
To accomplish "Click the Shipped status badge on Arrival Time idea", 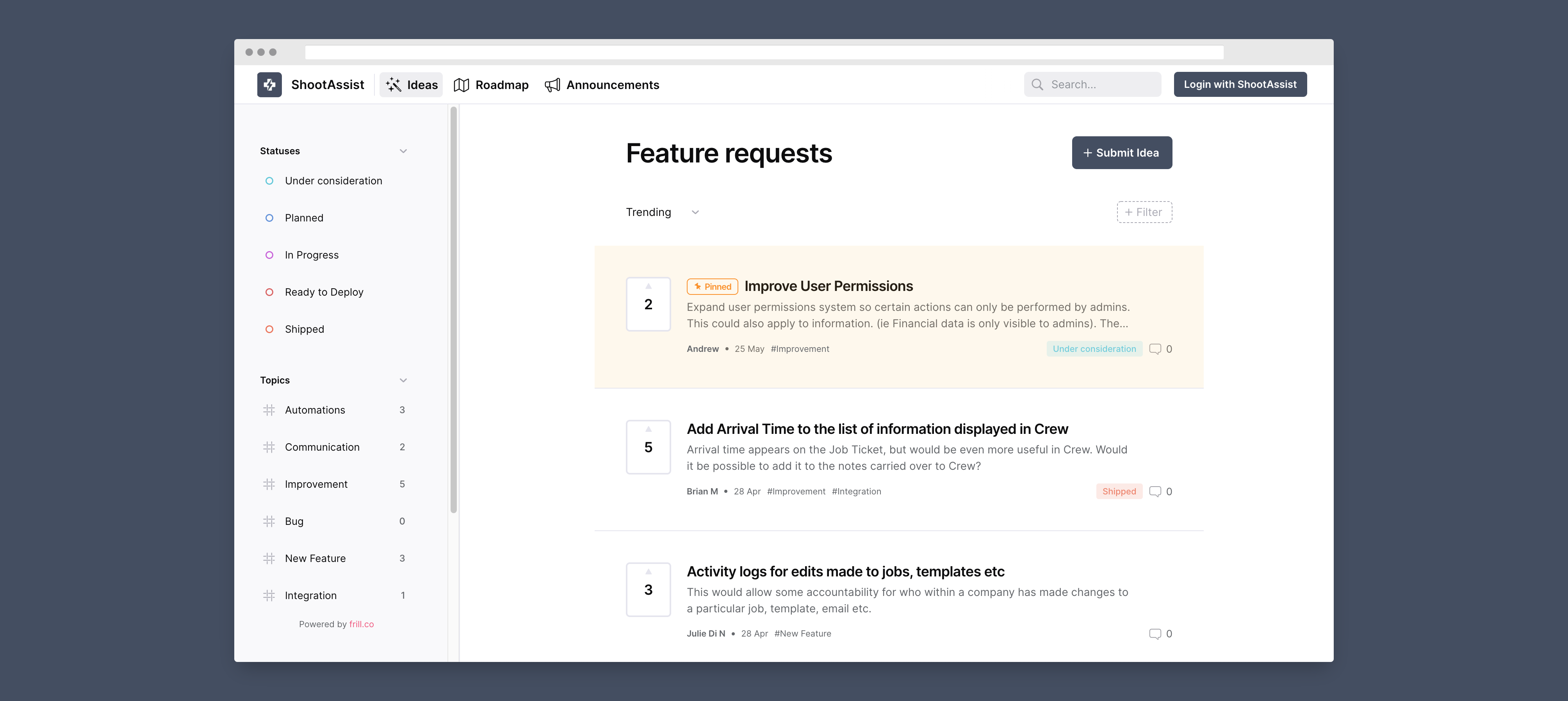I will pos(1119,492).
